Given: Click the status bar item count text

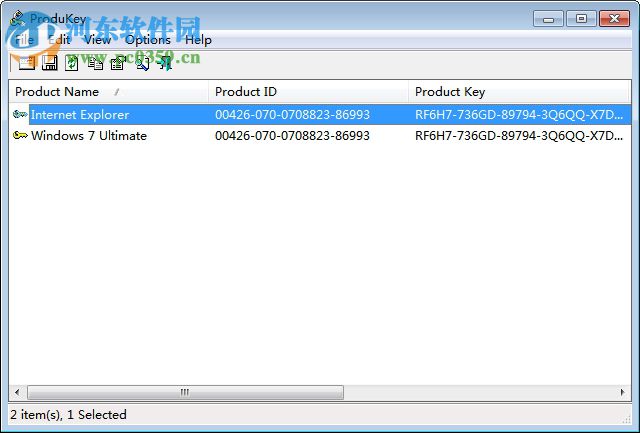Looking at the screenshot, I should [x=68, y=415].
